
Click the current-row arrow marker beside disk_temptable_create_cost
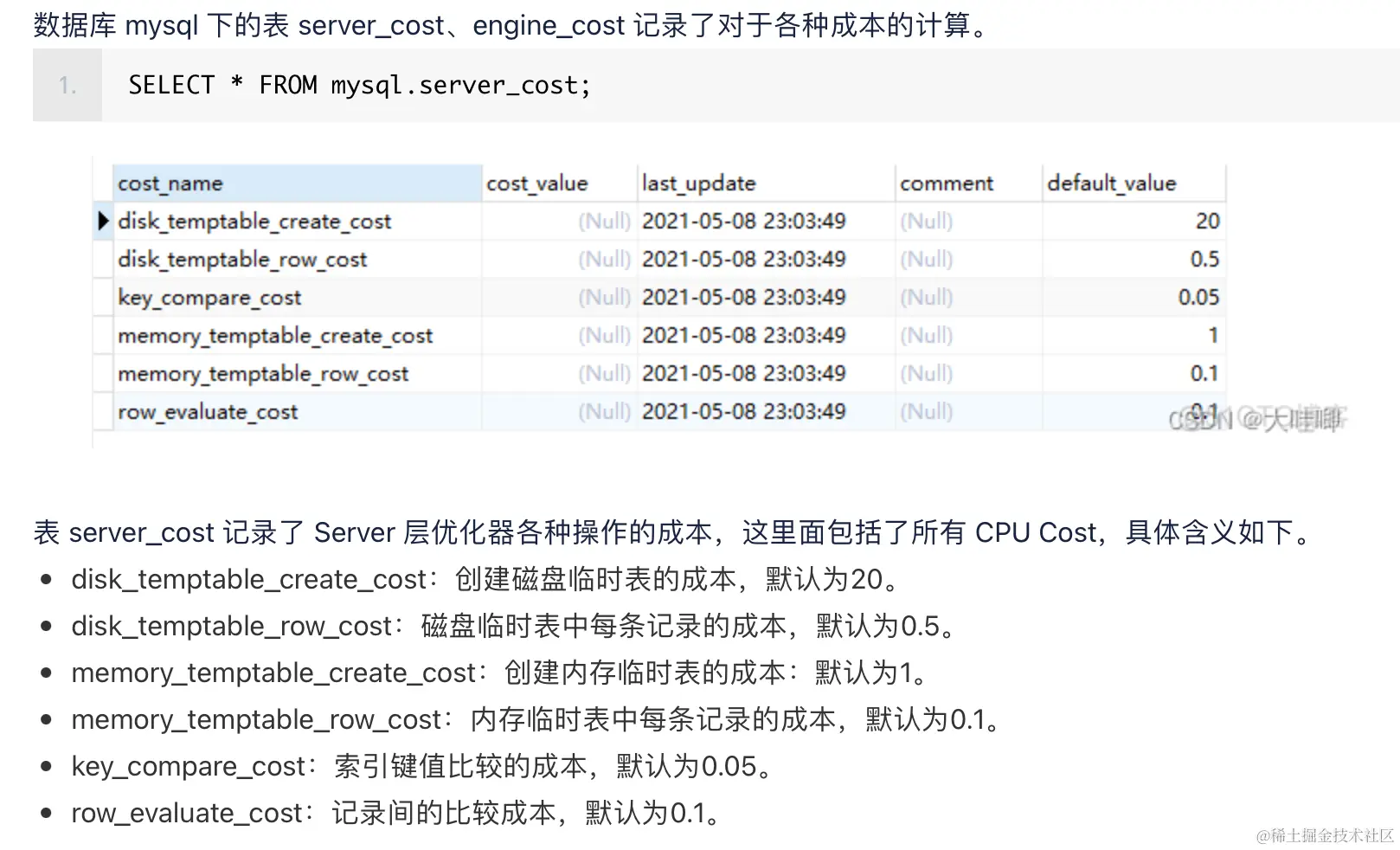click(x=103, y=222)
